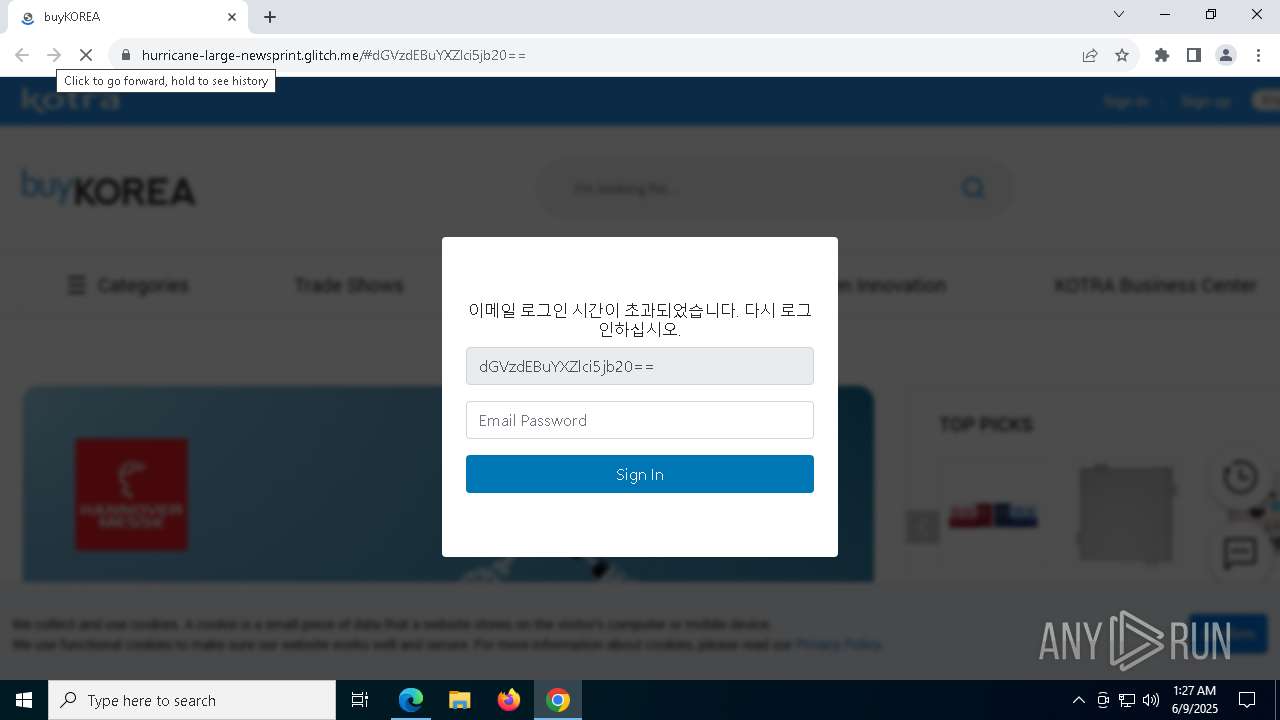
Task: Stop loading the page
Action: 86,55
